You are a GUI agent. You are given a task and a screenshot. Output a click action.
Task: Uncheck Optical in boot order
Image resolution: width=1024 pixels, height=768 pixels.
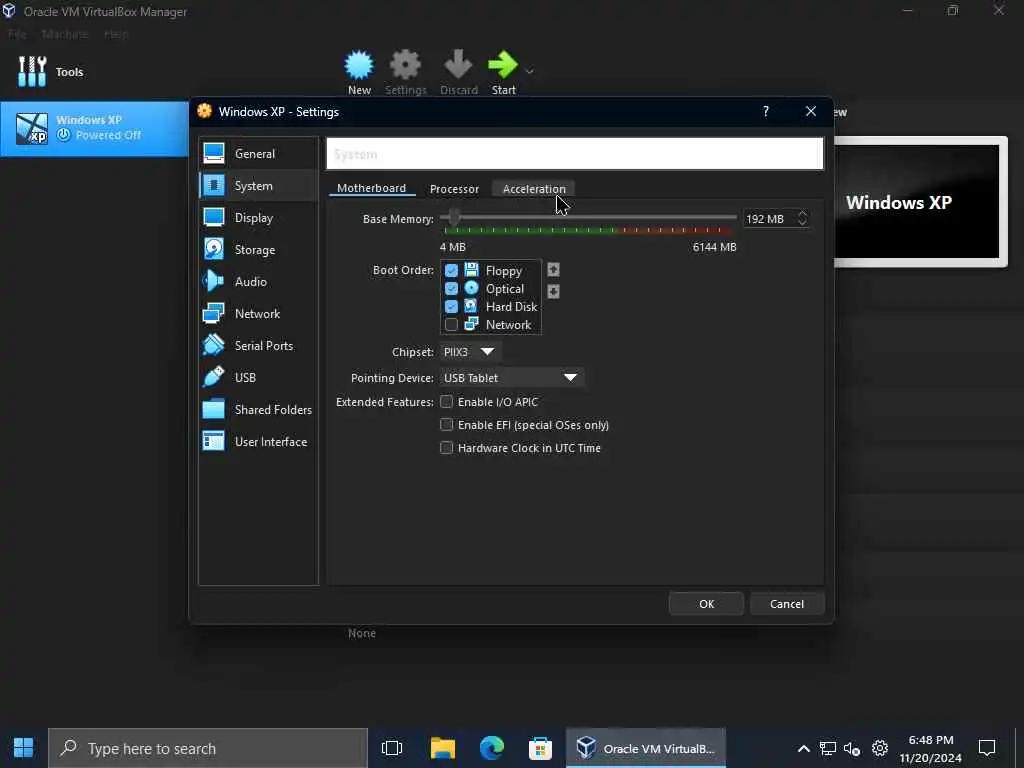[x=451, y=288]
